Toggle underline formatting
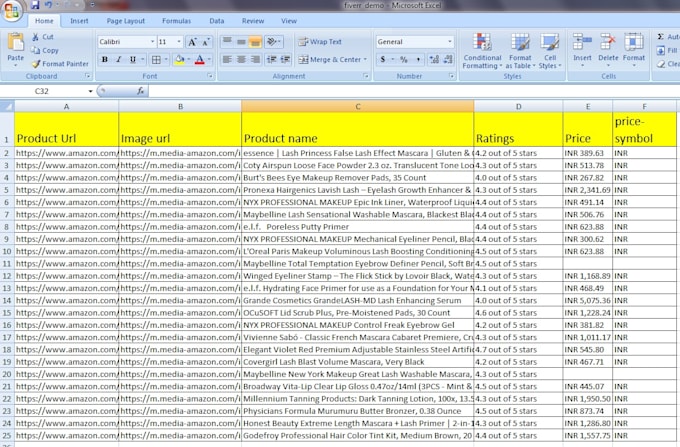The height and width of the screenshot is (447, 680). coord(133,59)
